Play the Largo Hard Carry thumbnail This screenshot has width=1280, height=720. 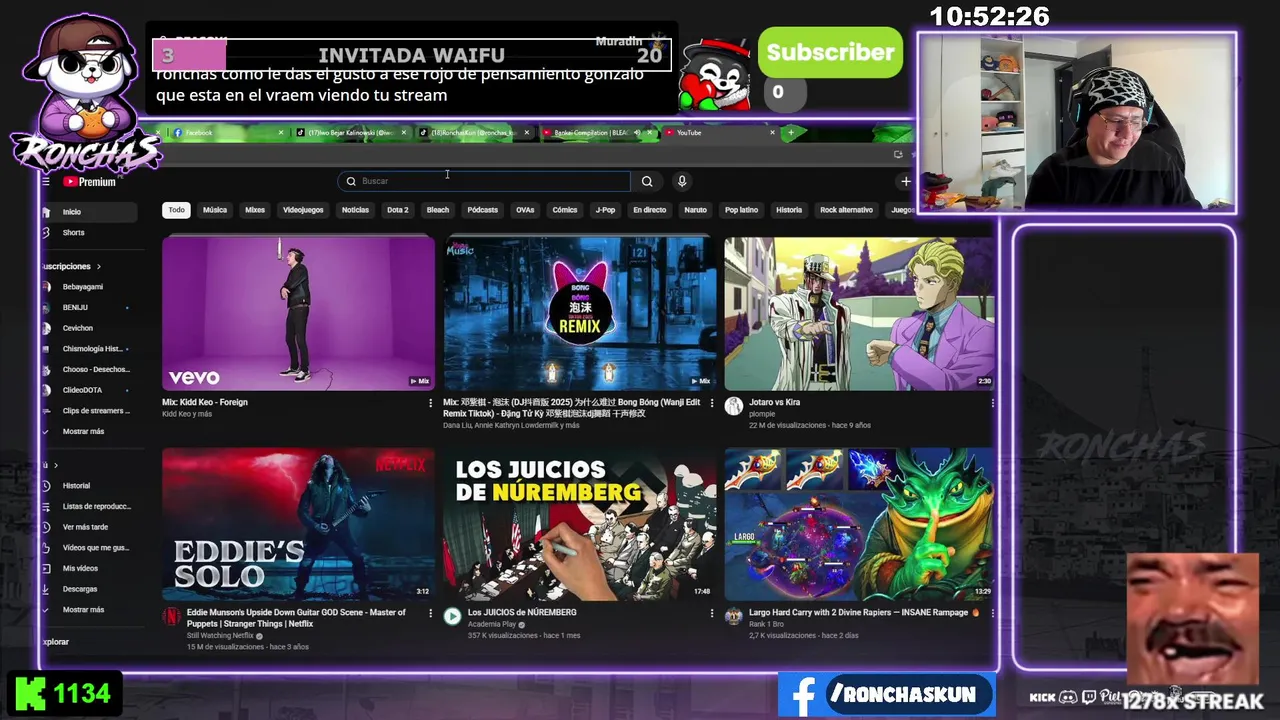pos(859,524)
